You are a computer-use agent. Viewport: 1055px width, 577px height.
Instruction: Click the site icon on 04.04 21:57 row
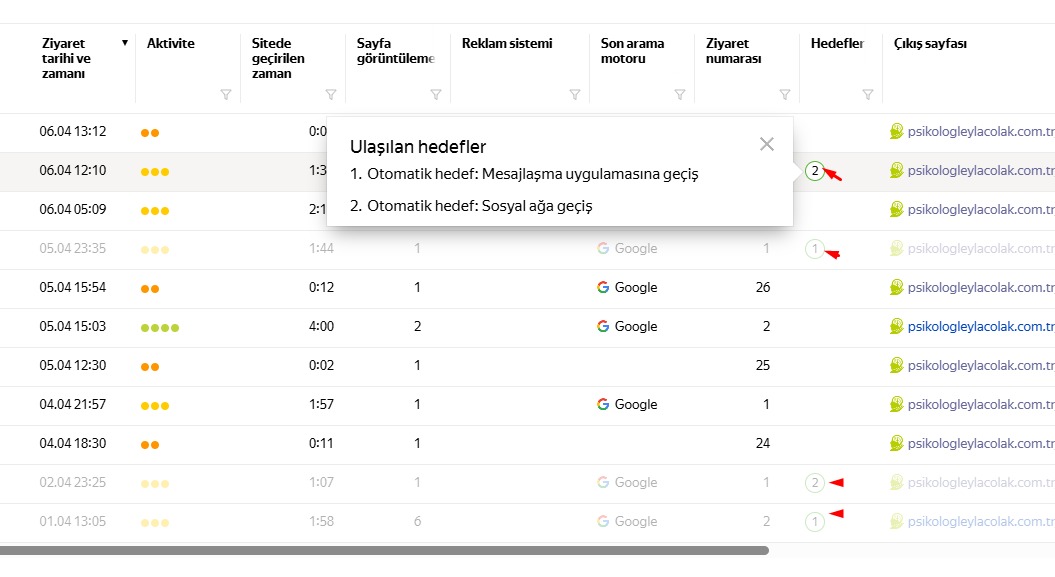[x=897, y=405]
